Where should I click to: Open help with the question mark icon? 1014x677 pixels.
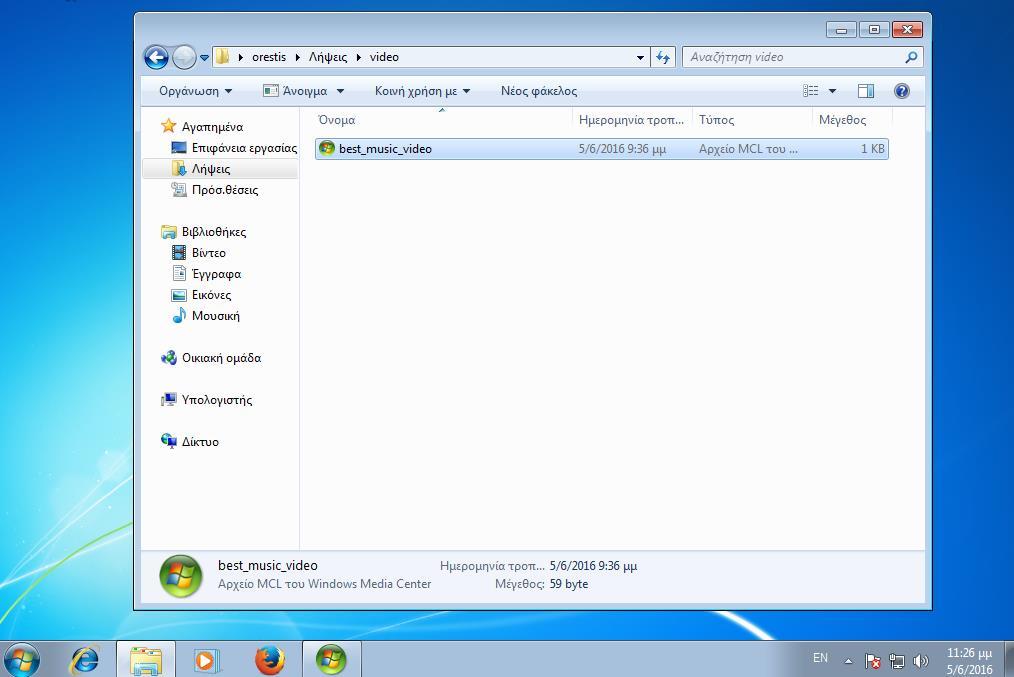[901, 91]
